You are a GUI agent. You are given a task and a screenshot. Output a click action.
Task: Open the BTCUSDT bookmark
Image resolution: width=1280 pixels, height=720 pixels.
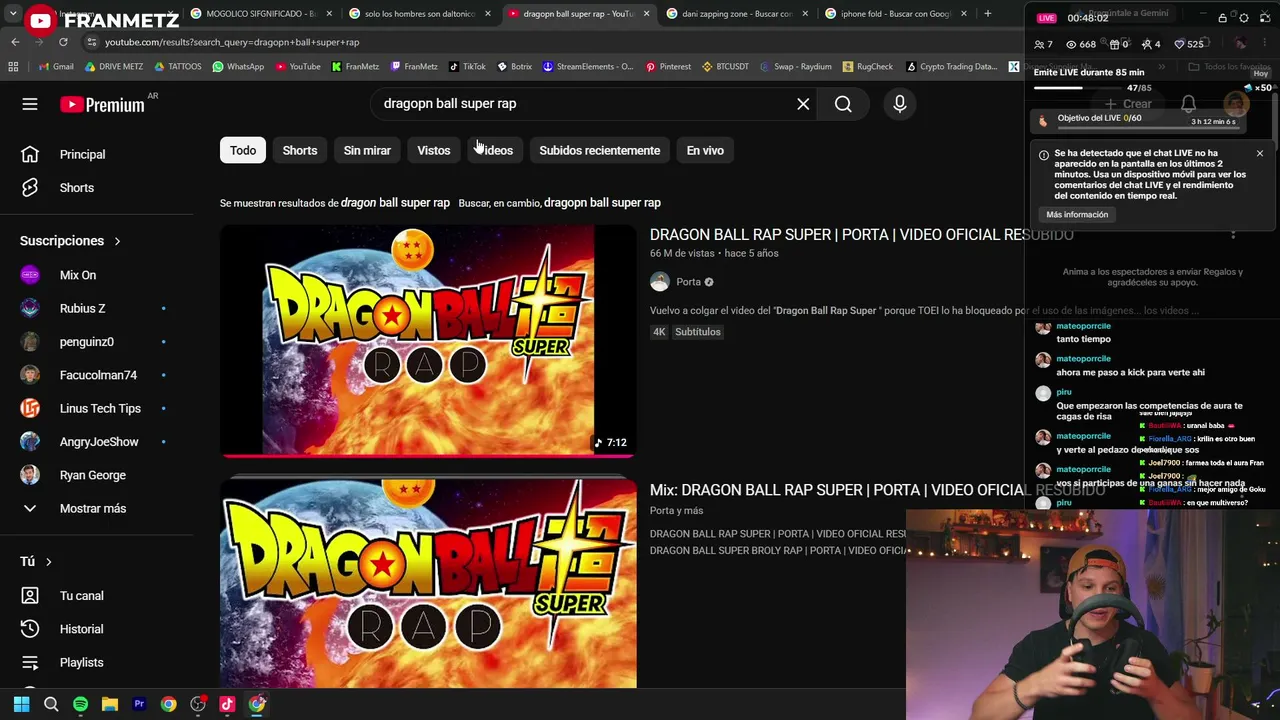(725, 67)
